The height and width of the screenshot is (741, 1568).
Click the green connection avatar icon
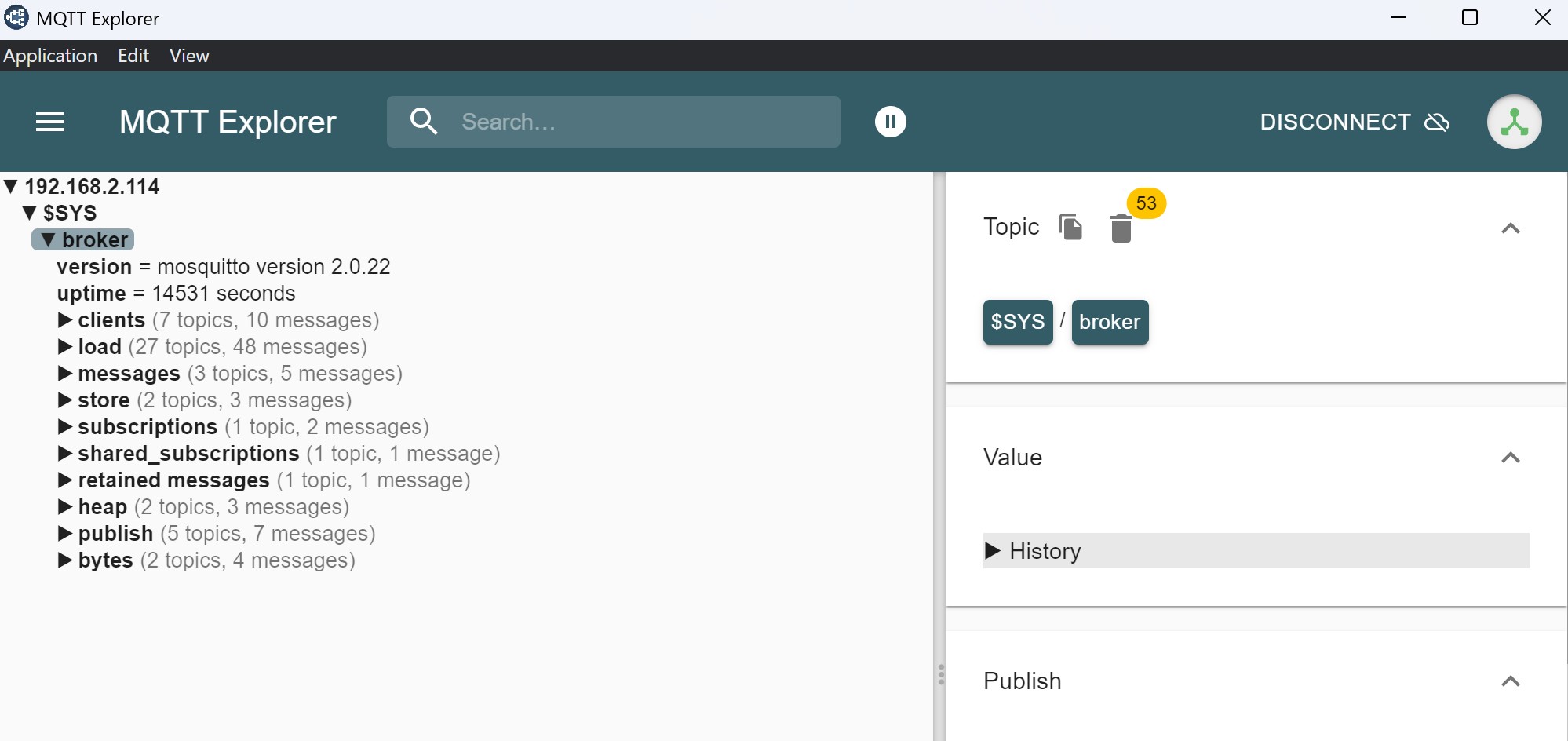pos(1513,122)
